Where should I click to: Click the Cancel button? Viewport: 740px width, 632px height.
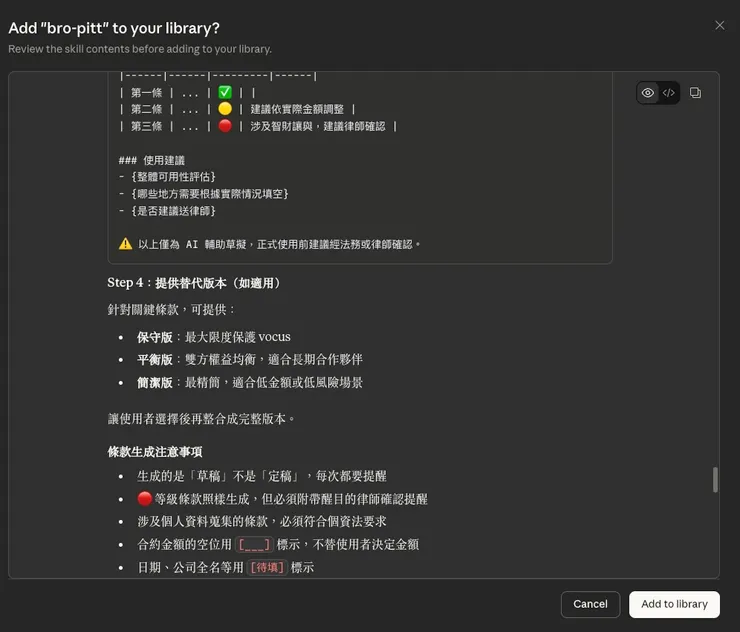point(590,604)
